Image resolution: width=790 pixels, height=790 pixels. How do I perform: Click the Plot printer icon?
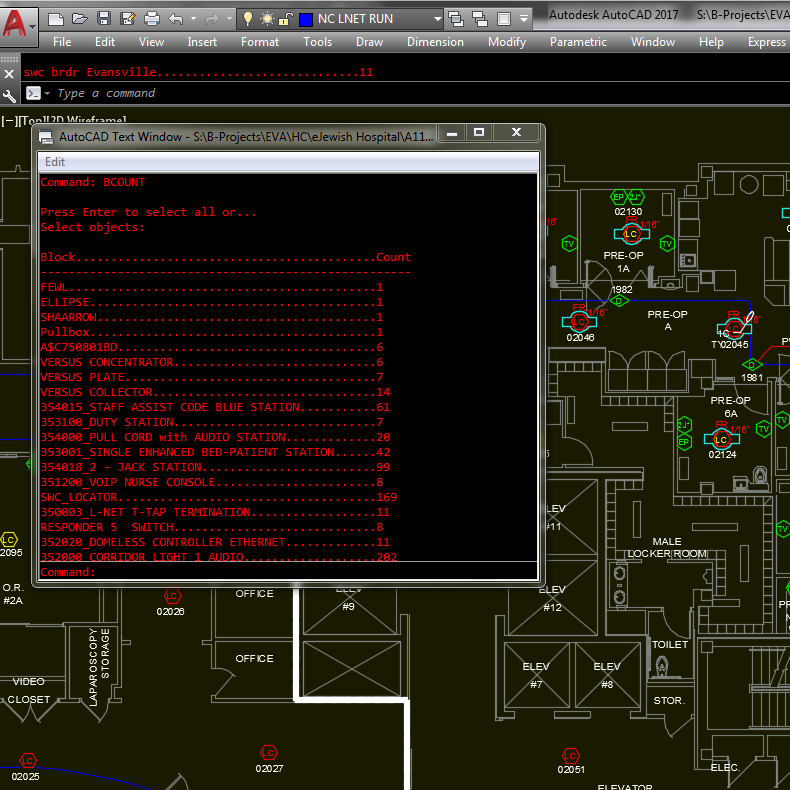[x=152, y=19]
